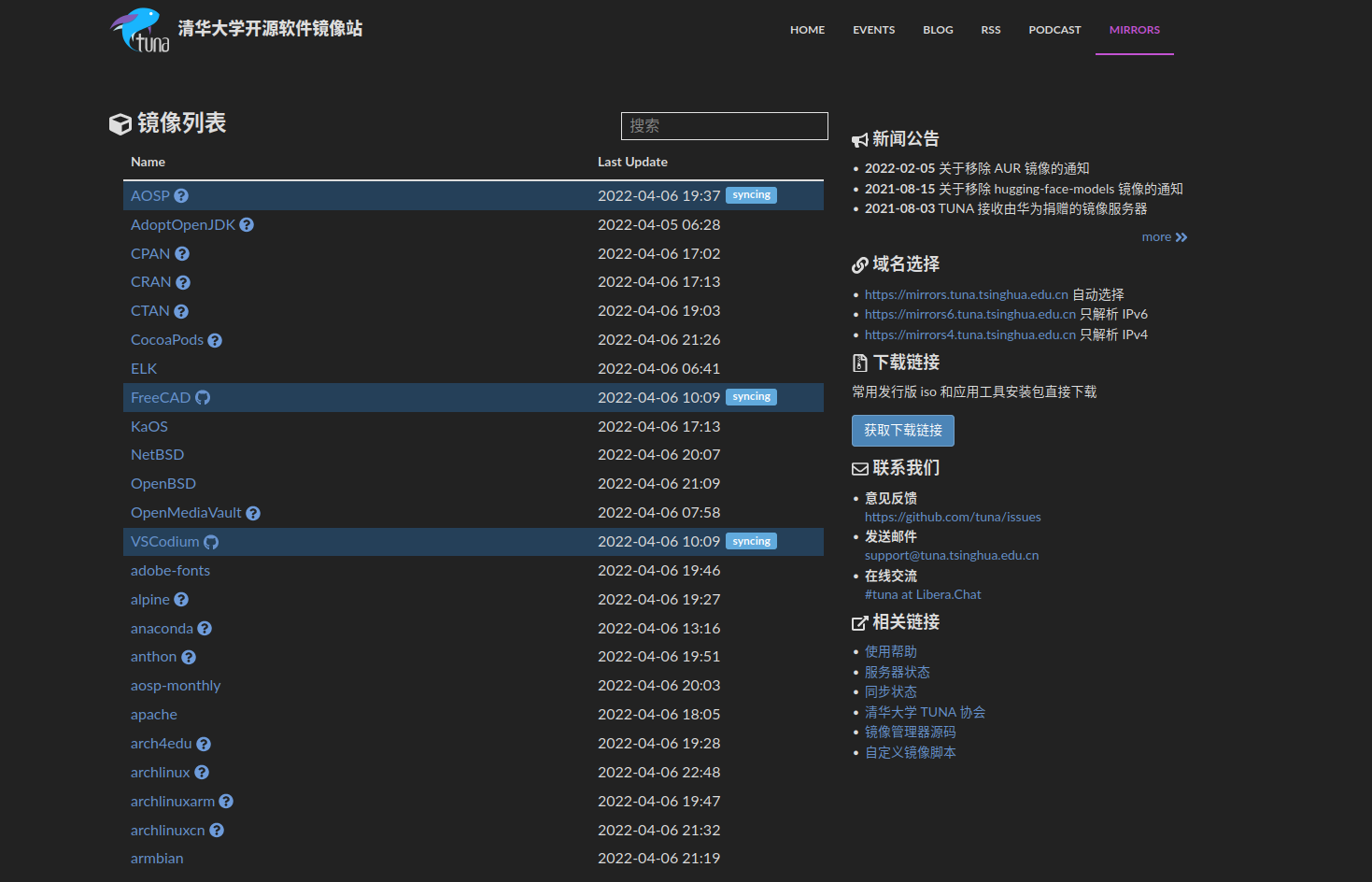Open the help icon beside CocoaPods
Screen dimensions: 1372x882
215,340
